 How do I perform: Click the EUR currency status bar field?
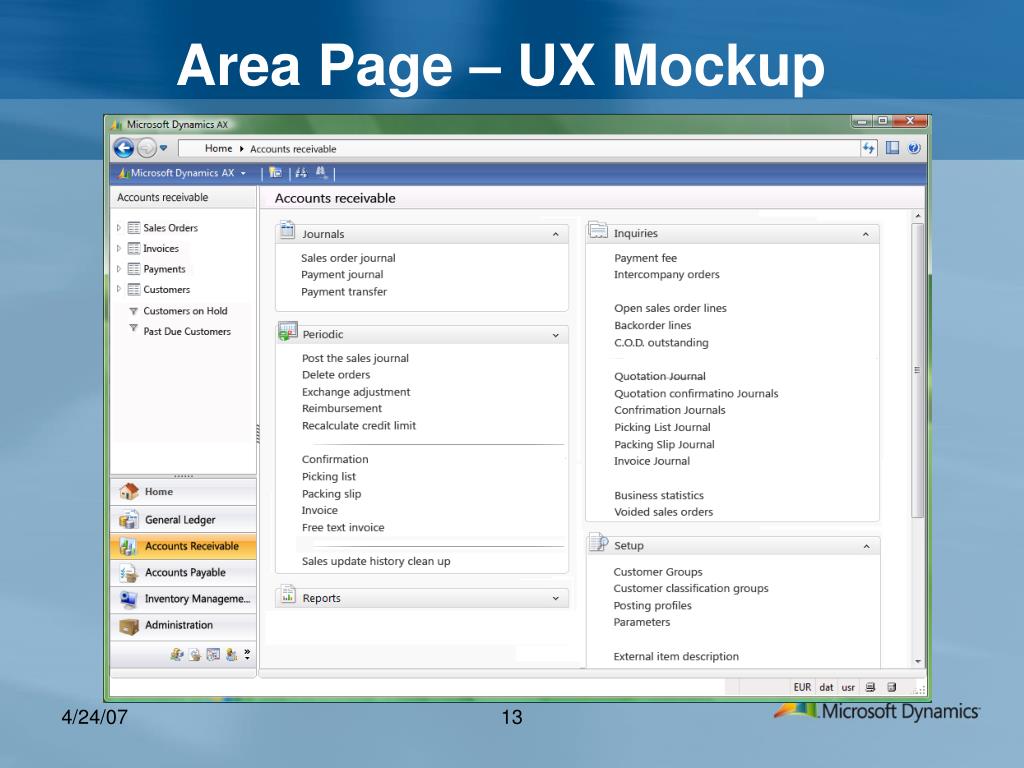pos(802,687)
